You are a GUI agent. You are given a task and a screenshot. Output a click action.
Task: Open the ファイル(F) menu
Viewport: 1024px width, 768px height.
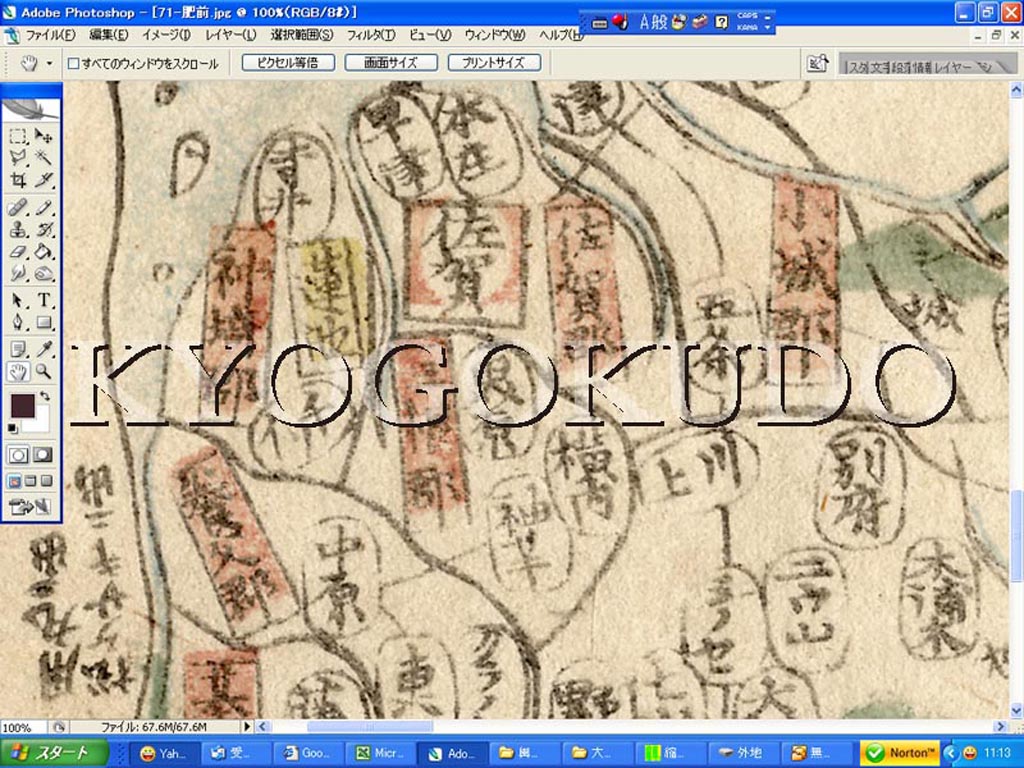[x=50, y=35]
